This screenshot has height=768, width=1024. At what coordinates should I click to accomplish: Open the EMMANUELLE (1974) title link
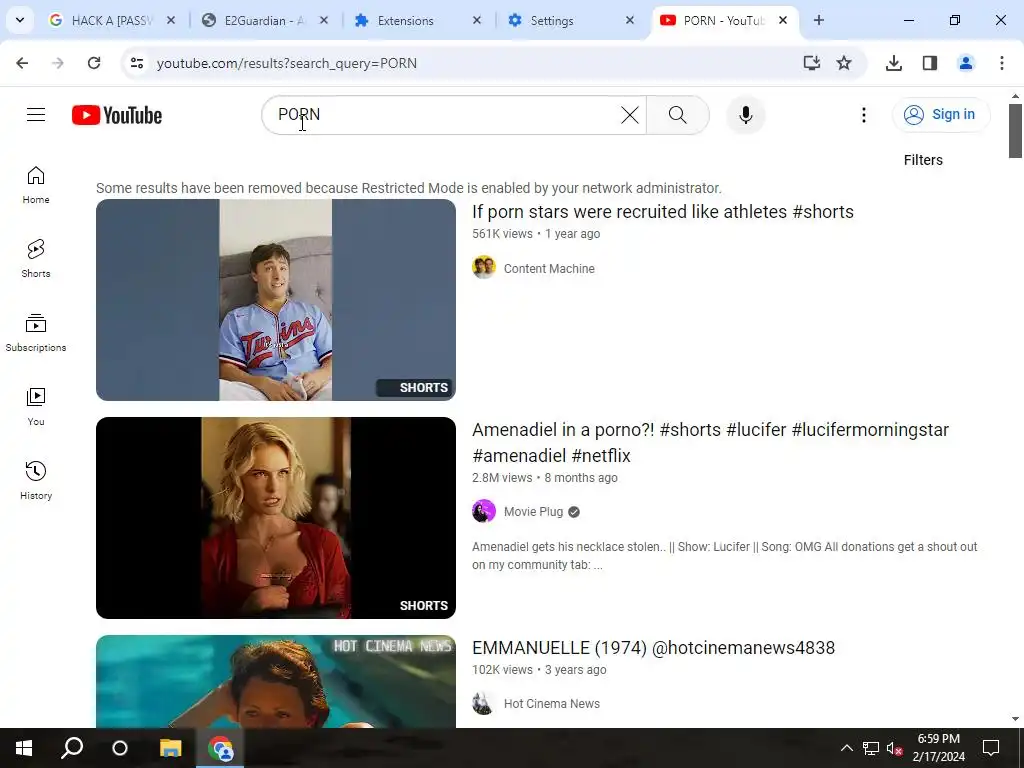click(x=654, y=648)
